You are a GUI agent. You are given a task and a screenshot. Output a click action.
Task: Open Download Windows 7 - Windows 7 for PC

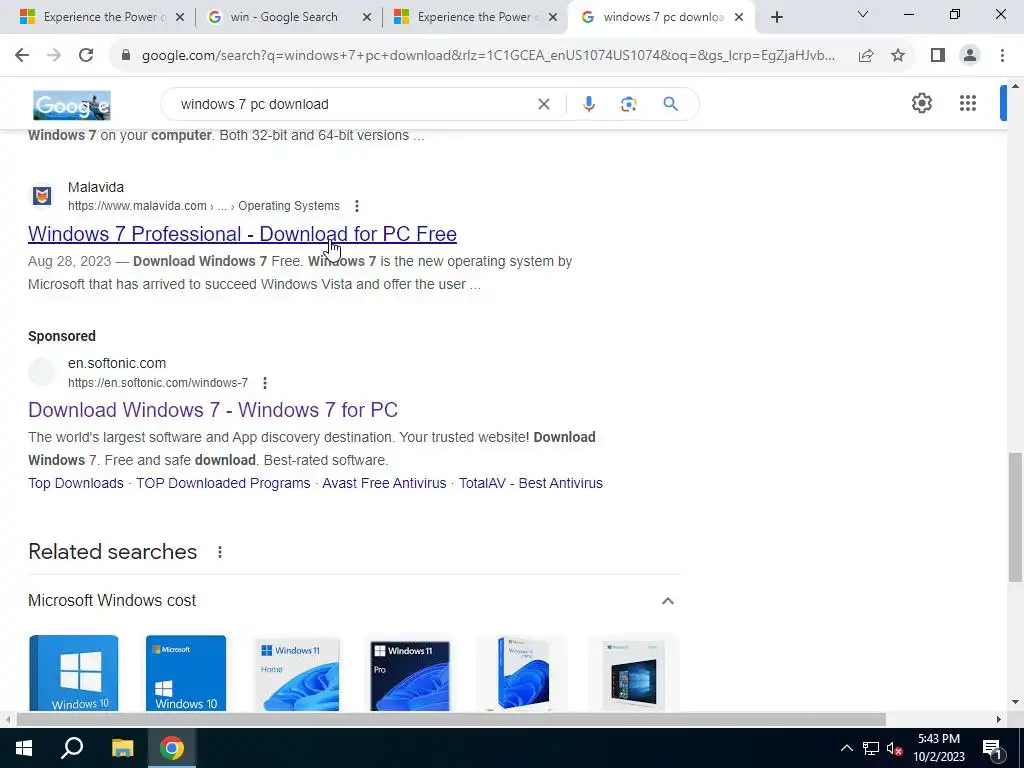213,410
